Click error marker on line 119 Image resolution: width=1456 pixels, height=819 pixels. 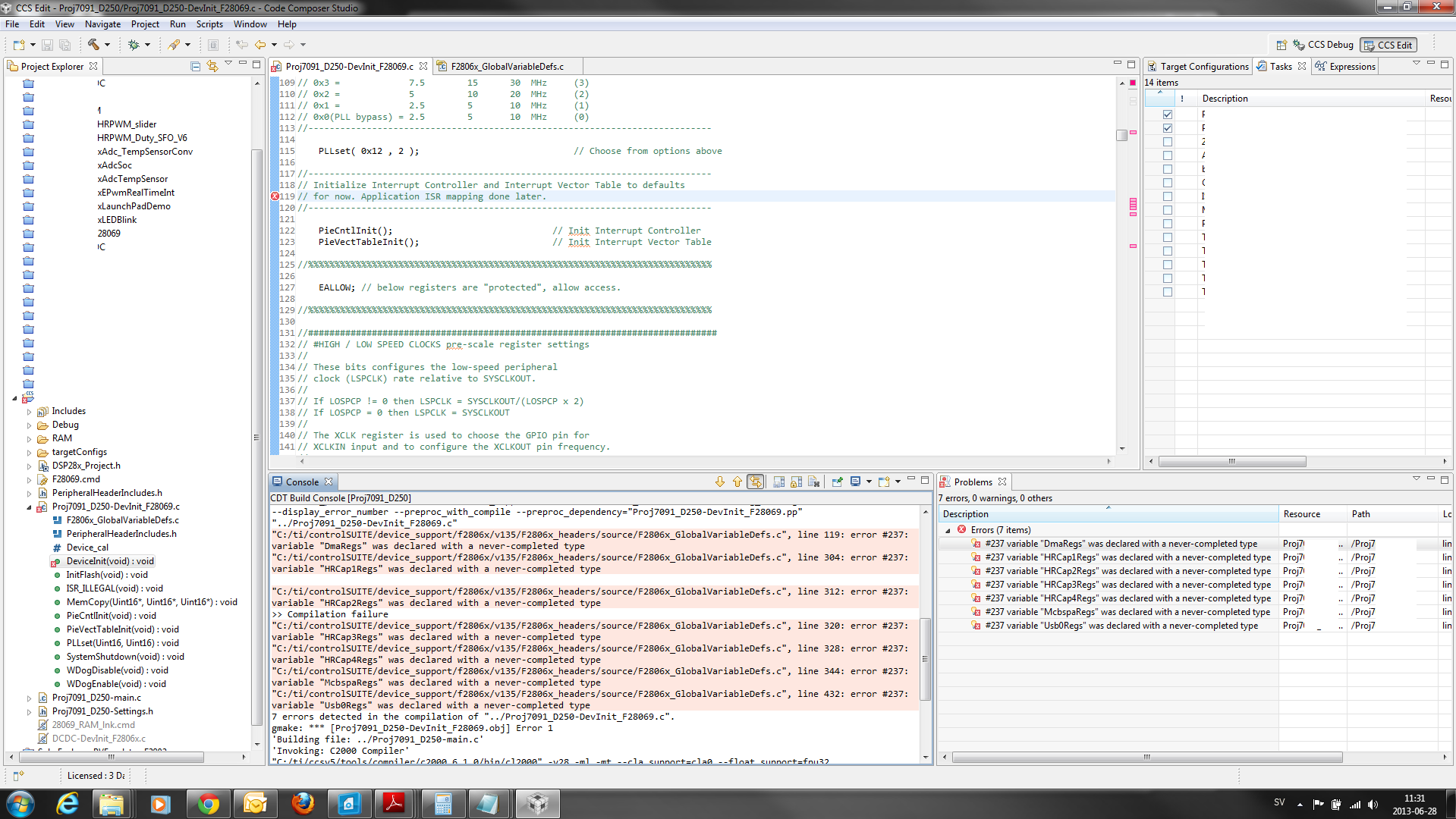pos(275,196)
